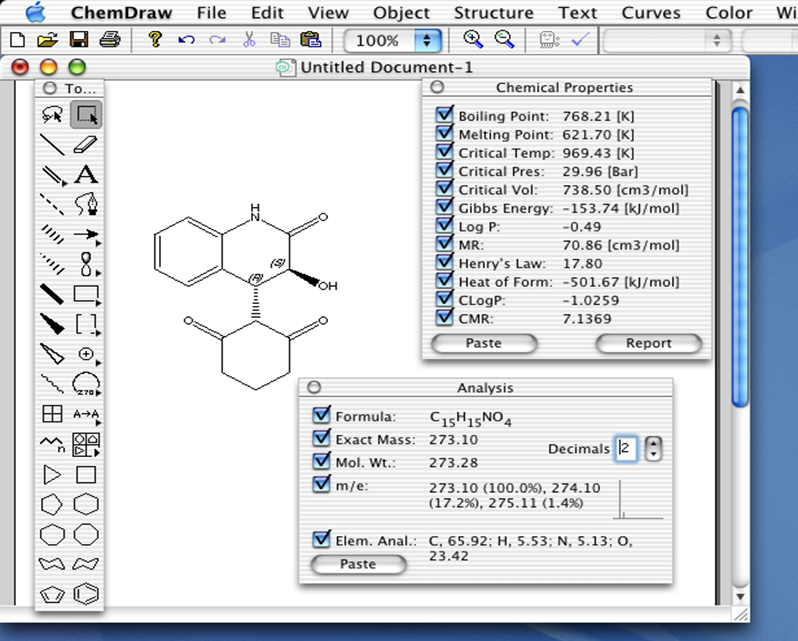Select the Text tool with letter A

coord(86,174)
